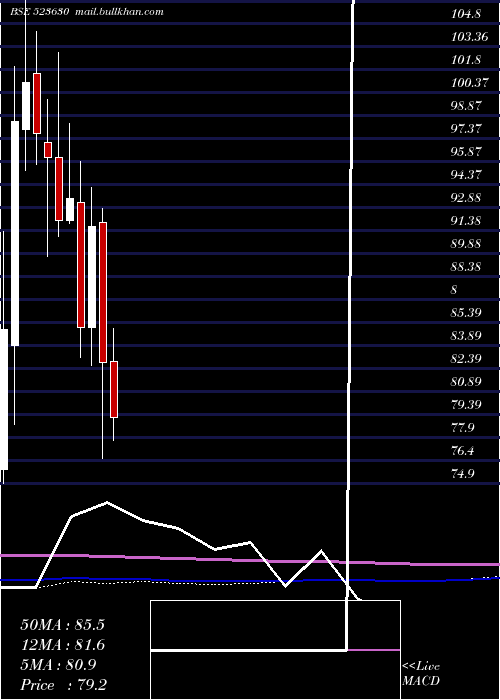Viewport: 500px width, 700px height.
Task: Click the 80.89 axis value
Action: click(466, 382)
